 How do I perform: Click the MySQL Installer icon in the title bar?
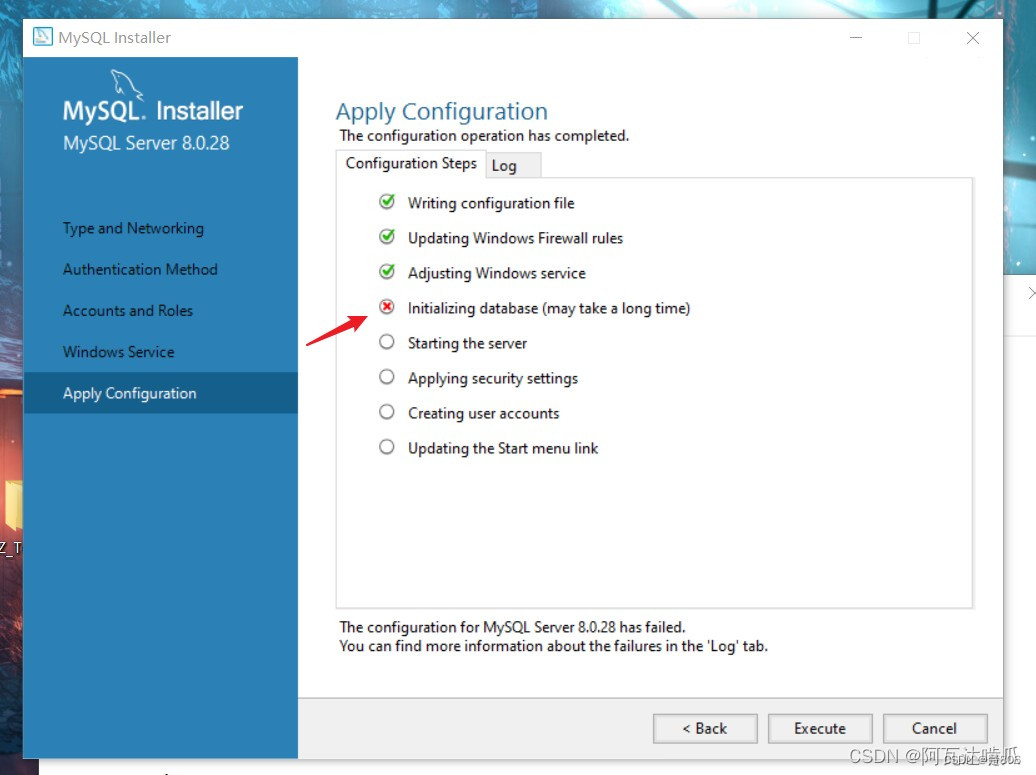click(x=41, y=36)
